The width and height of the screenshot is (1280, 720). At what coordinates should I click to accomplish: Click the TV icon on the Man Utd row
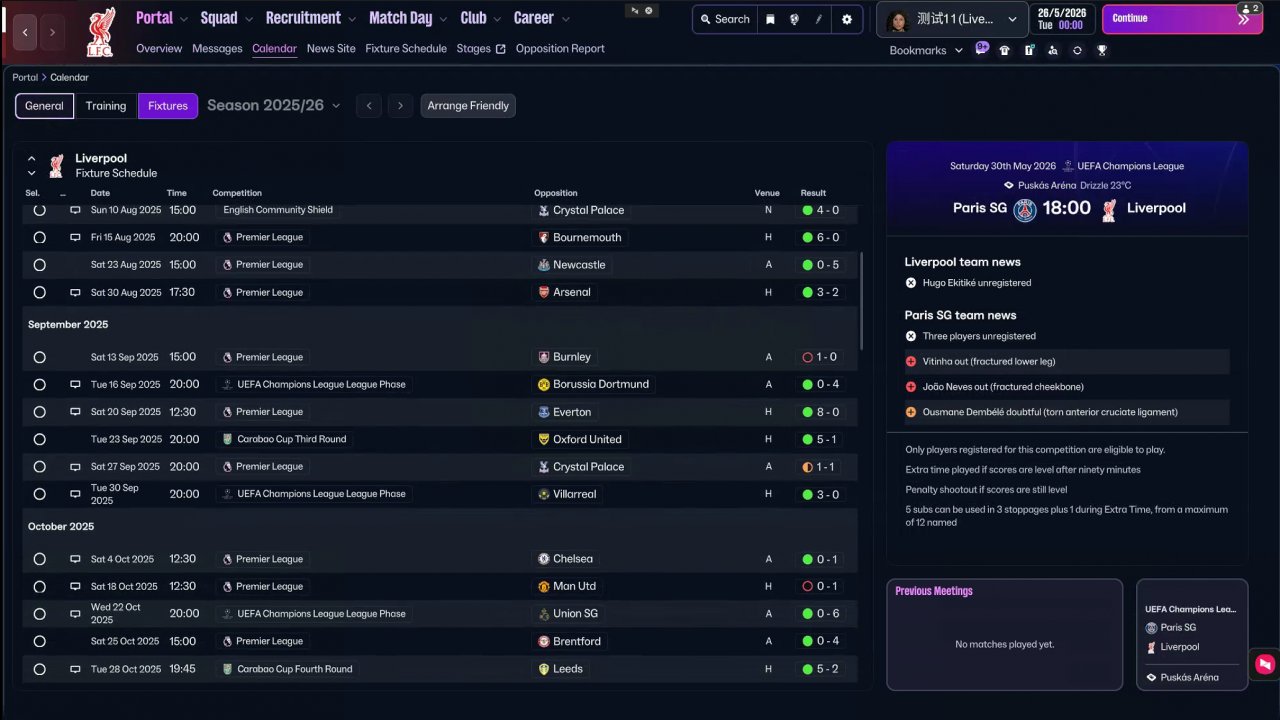tap(75, 586)
